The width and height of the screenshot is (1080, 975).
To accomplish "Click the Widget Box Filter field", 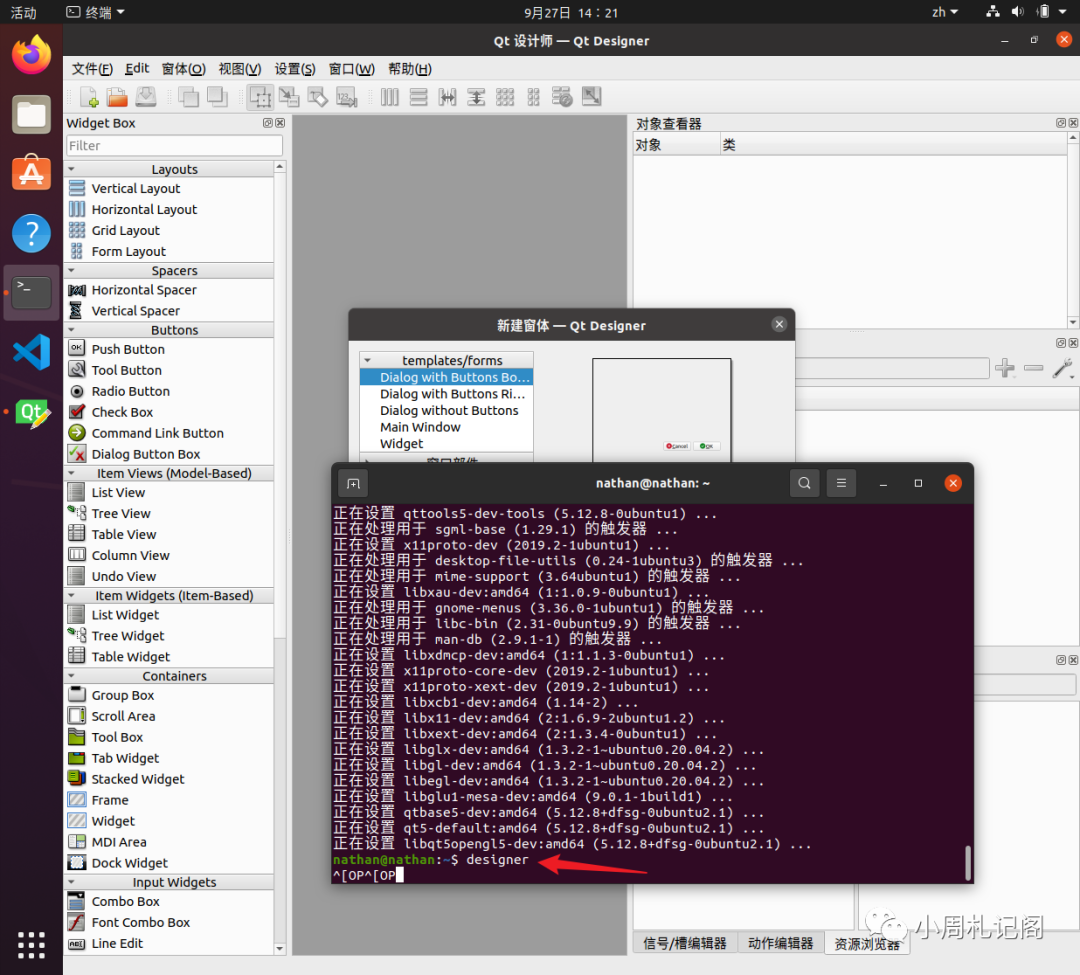I will [x=174, y=146].
